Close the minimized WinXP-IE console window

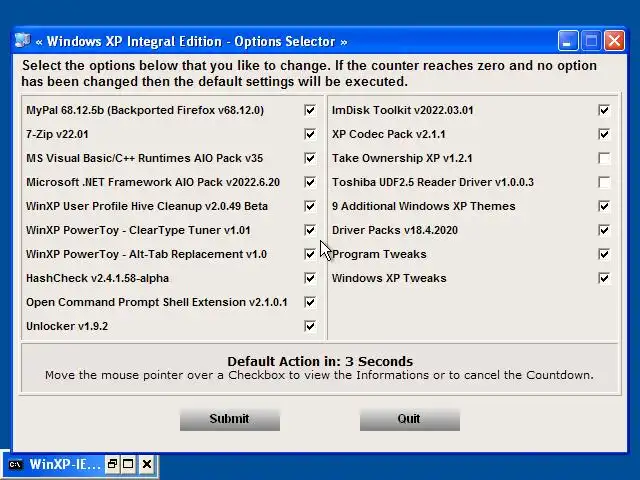pos(147,464)
